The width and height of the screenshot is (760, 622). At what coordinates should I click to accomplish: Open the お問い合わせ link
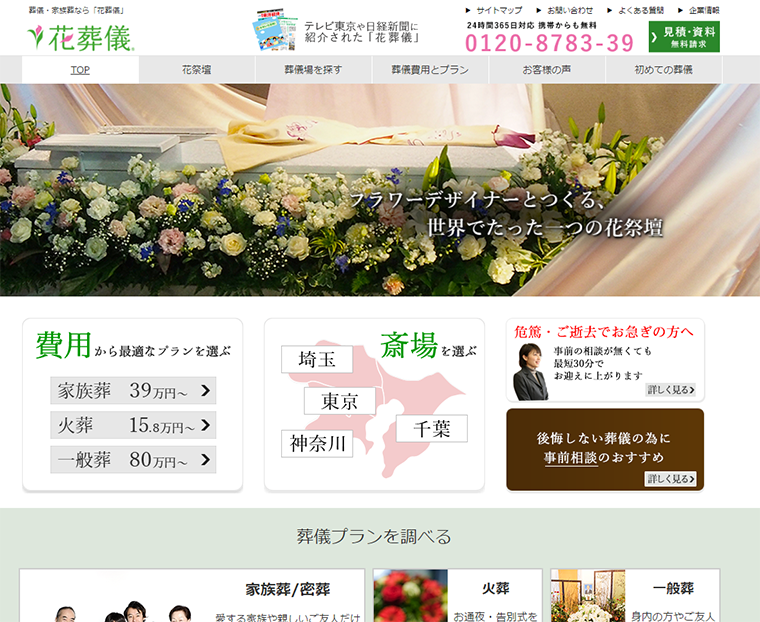pyautogui.click(x=569, y=10)
